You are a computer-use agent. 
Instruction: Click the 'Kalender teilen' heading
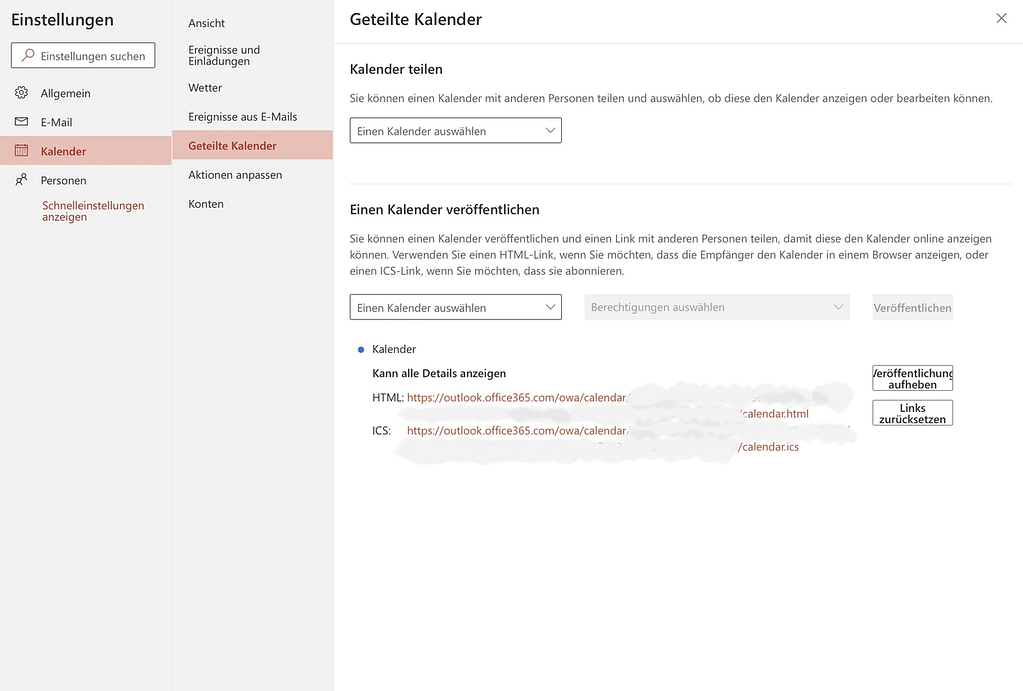[x=396, y=69]
